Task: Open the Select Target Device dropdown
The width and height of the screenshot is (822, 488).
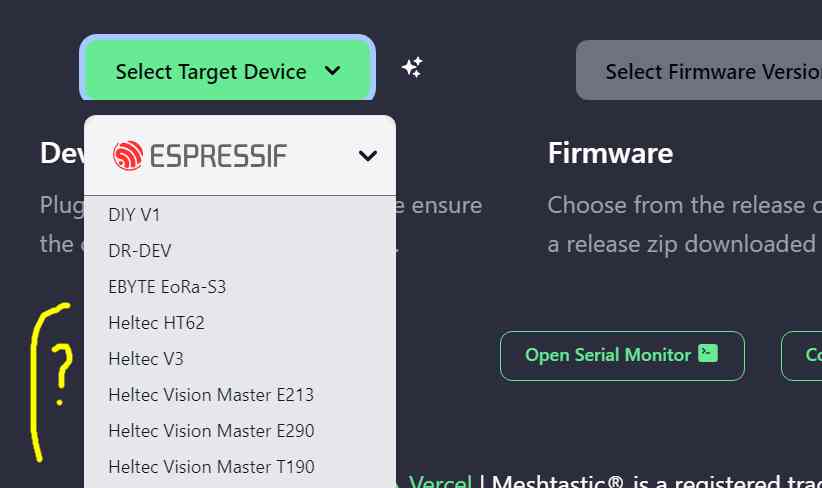Action: 228,69
